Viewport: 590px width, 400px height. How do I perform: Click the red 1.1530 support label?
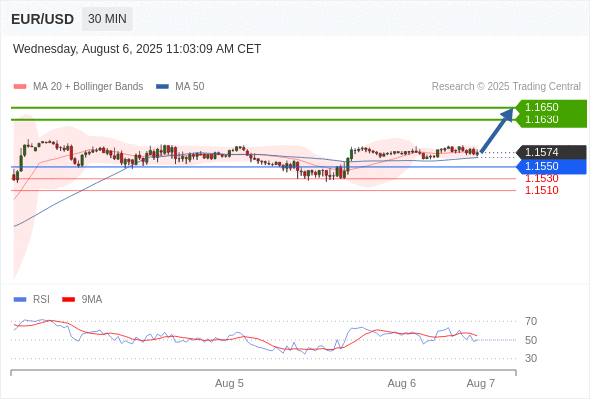click(x=541, y=178)
